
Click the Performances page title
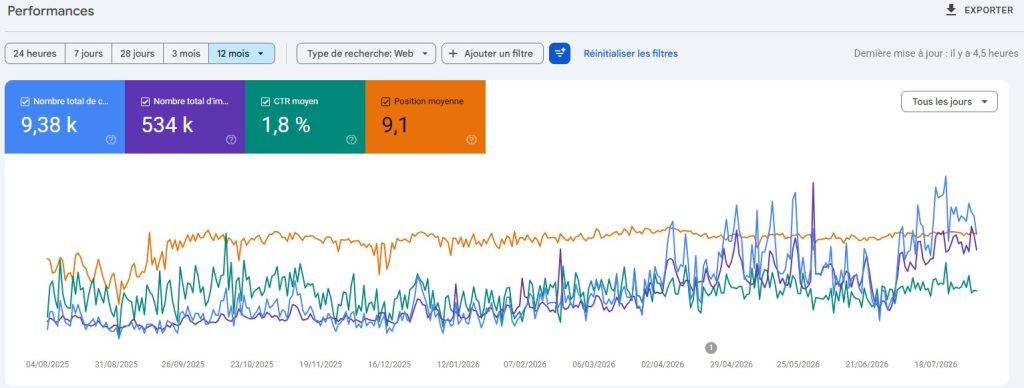pyautogui.click(x=51, y=11)
